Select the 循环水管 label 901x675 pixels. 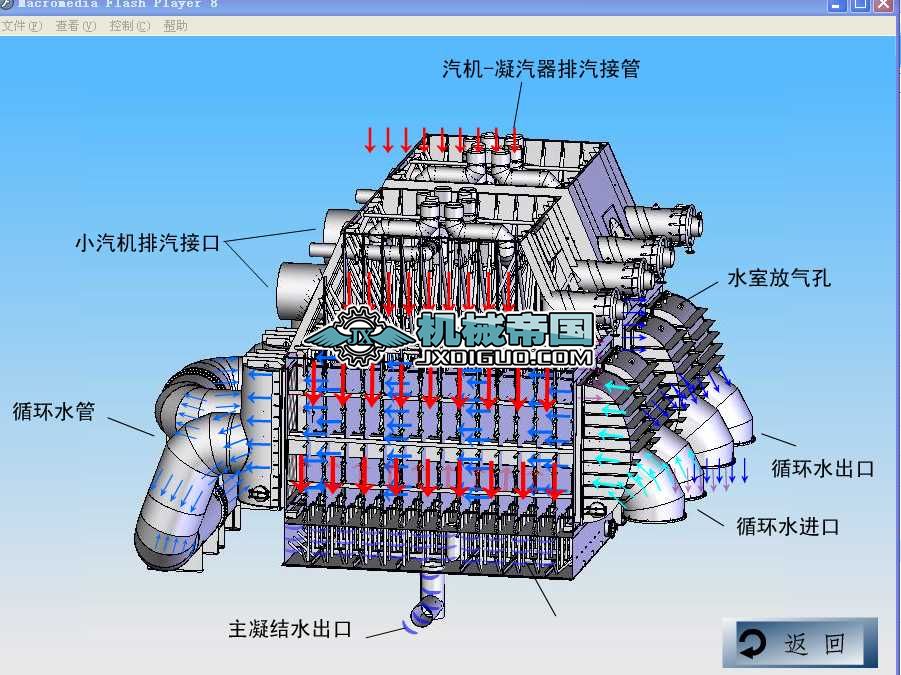coord(51,410)
